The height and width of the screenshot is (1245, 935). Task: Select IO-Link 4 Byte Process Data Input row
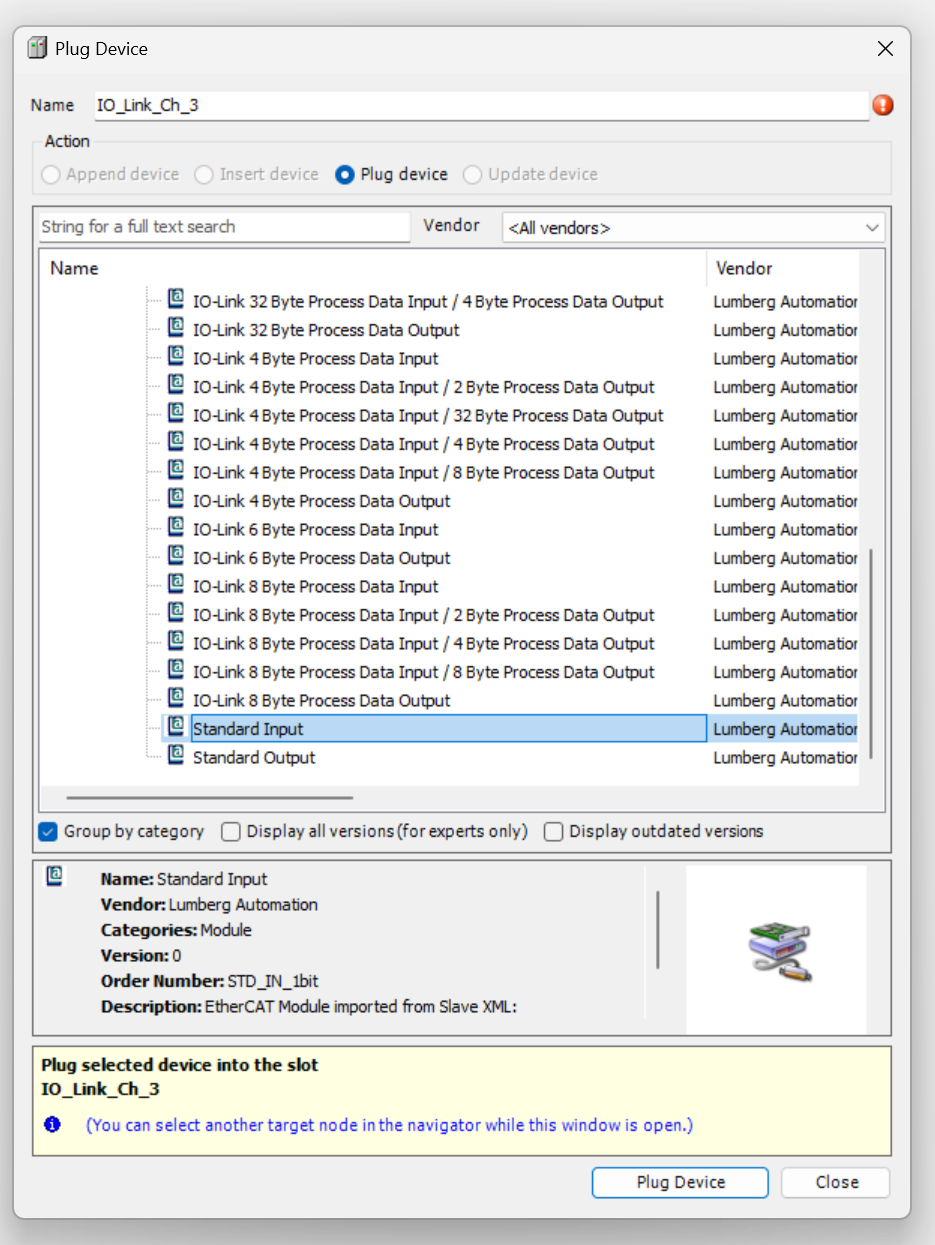[315, 359]
